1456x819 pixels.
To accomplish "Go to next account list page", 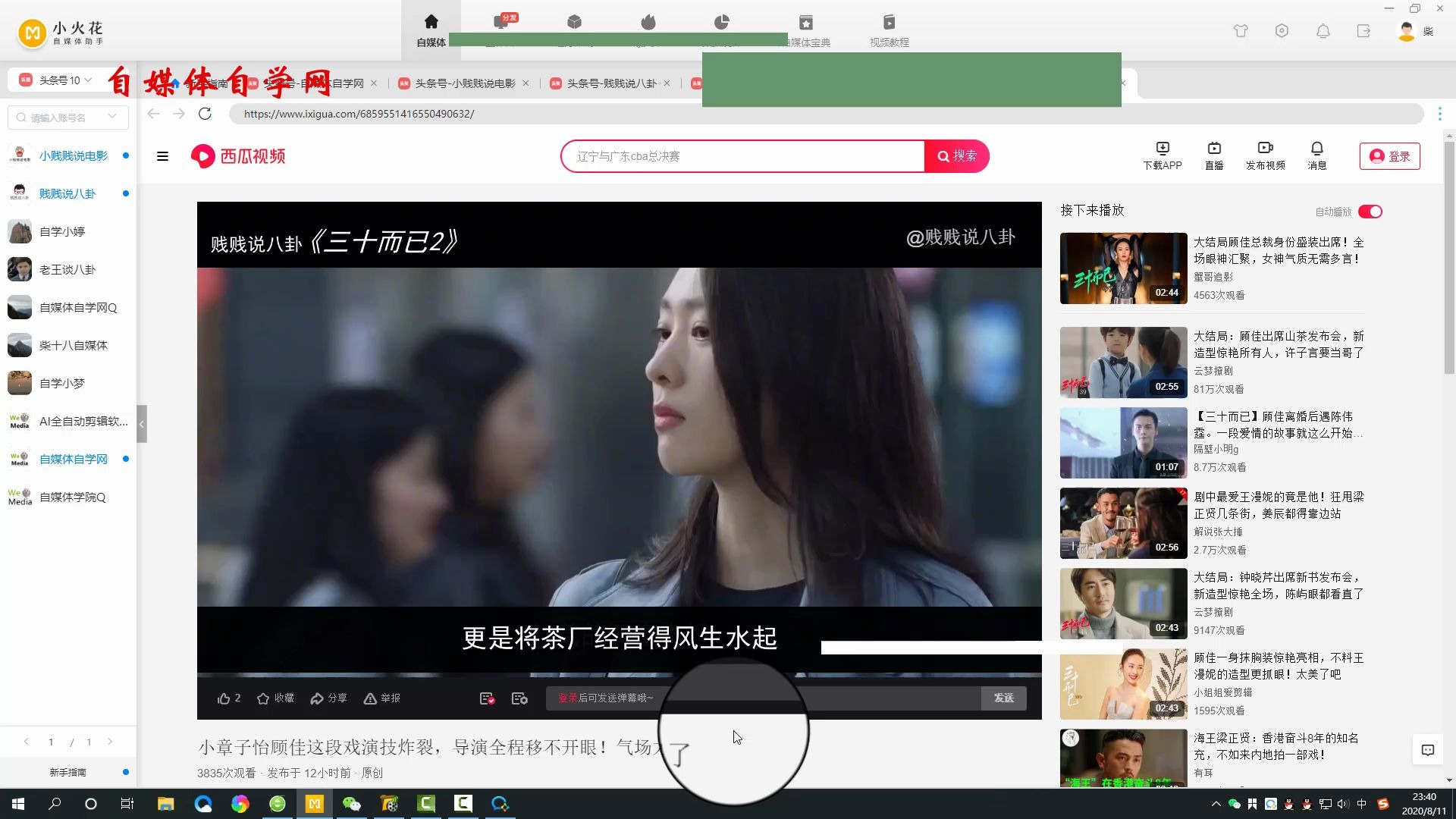I will 110,742.
